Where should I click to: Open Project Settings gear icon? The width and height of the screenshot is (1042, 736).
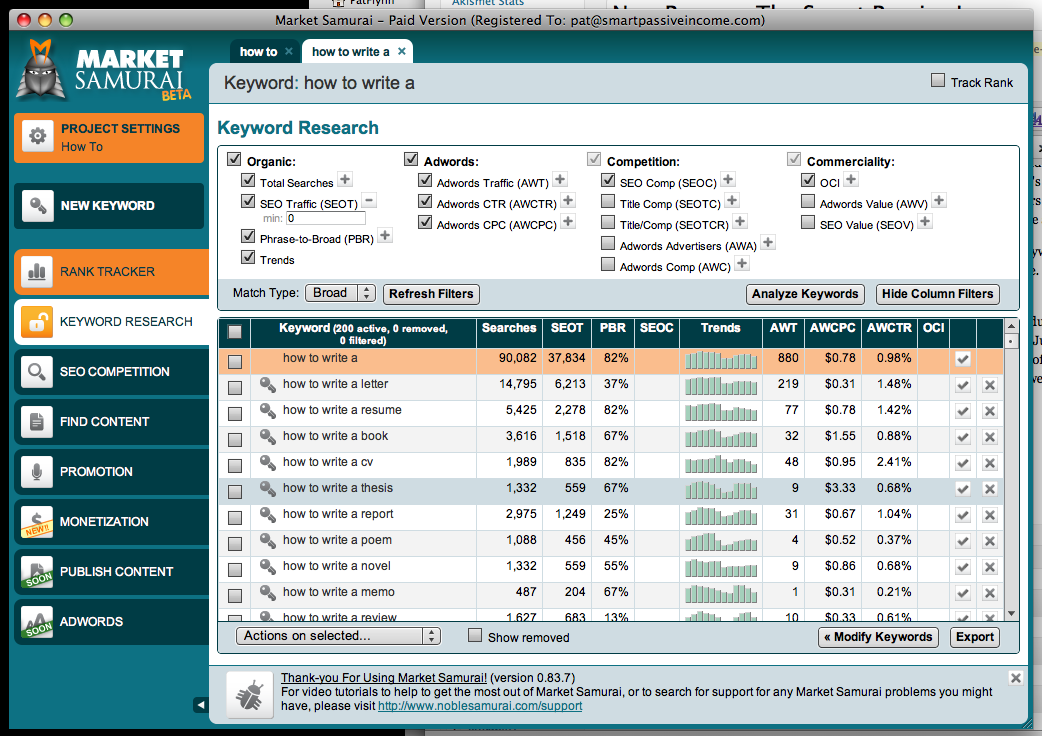click(37, 136)
